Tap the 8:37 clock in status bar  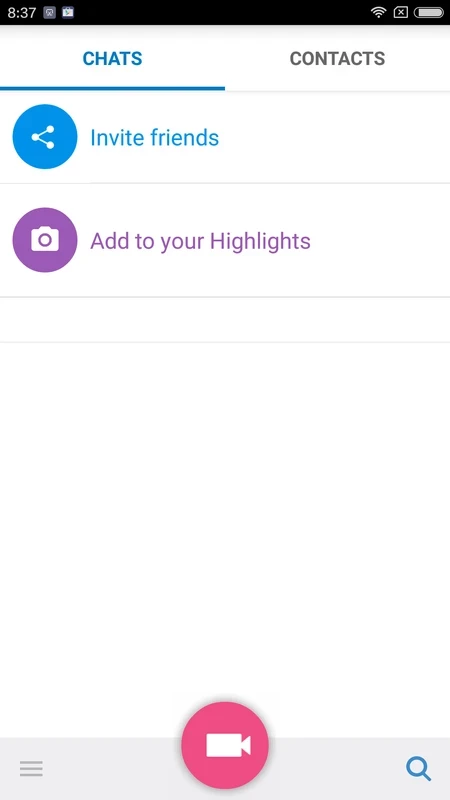coord(21,13)
